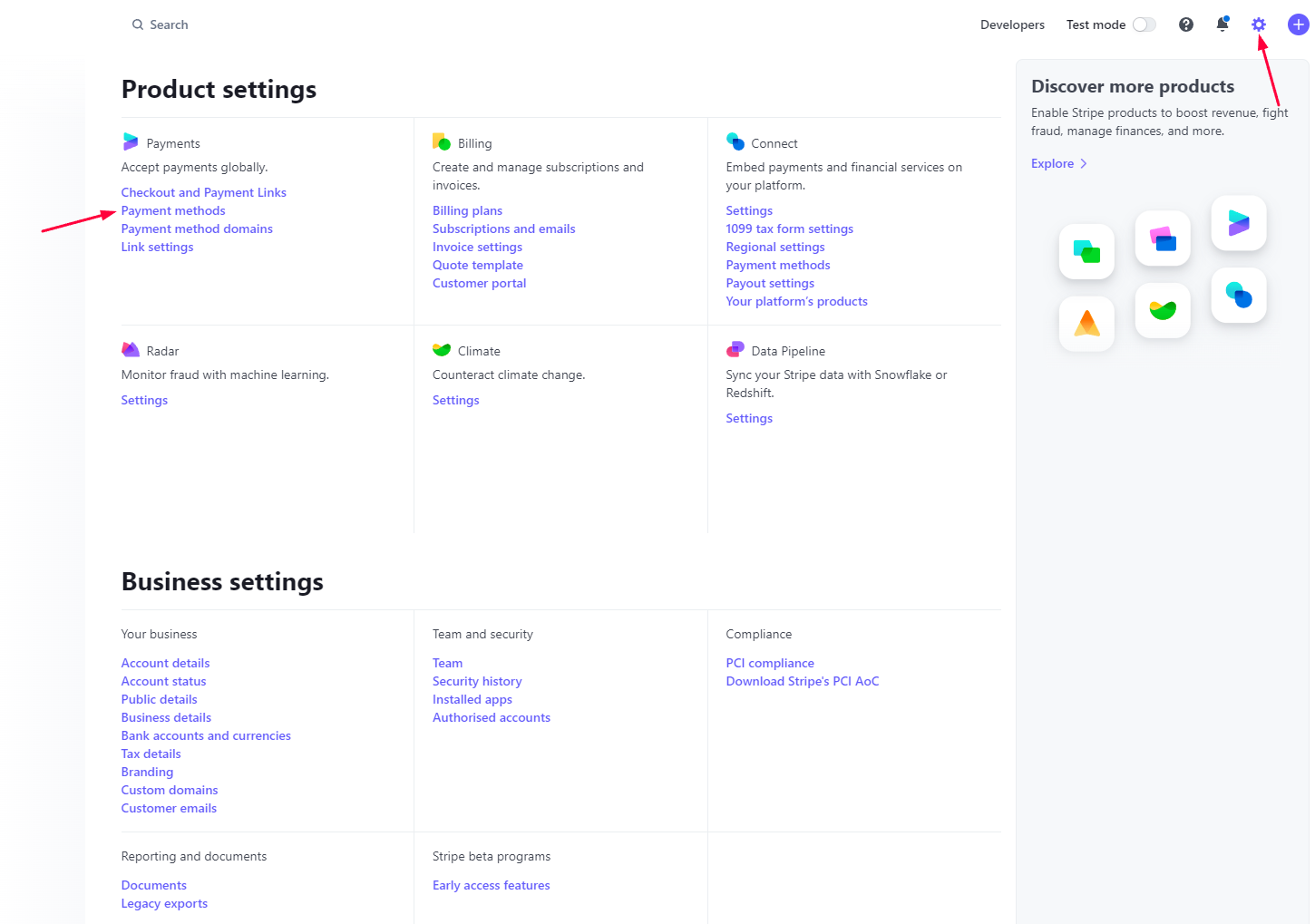
Task: Open the settings gear icon
Action: (x=1258, y=24)
